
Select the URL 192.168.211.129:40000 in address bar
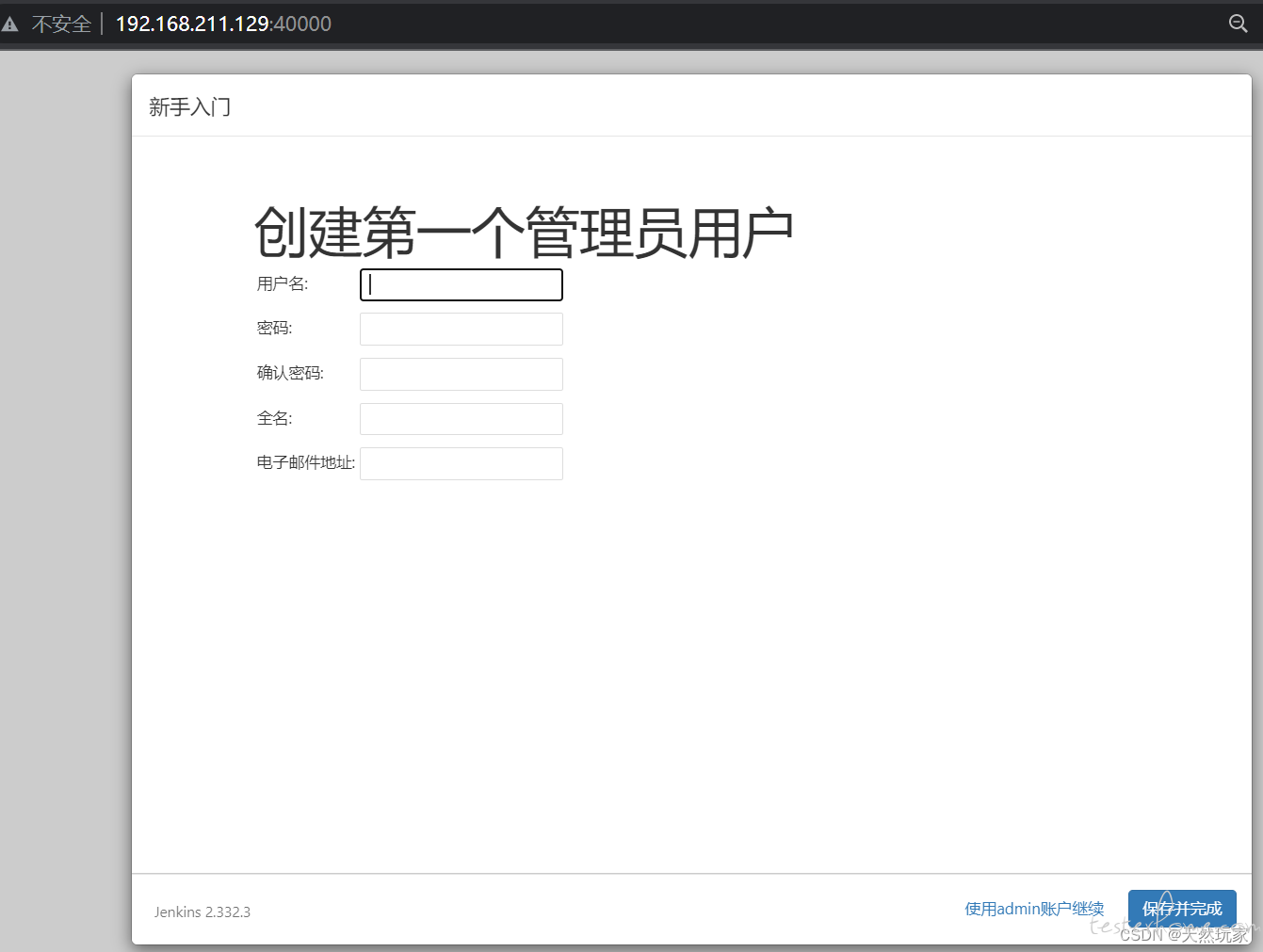coord(223,24)
